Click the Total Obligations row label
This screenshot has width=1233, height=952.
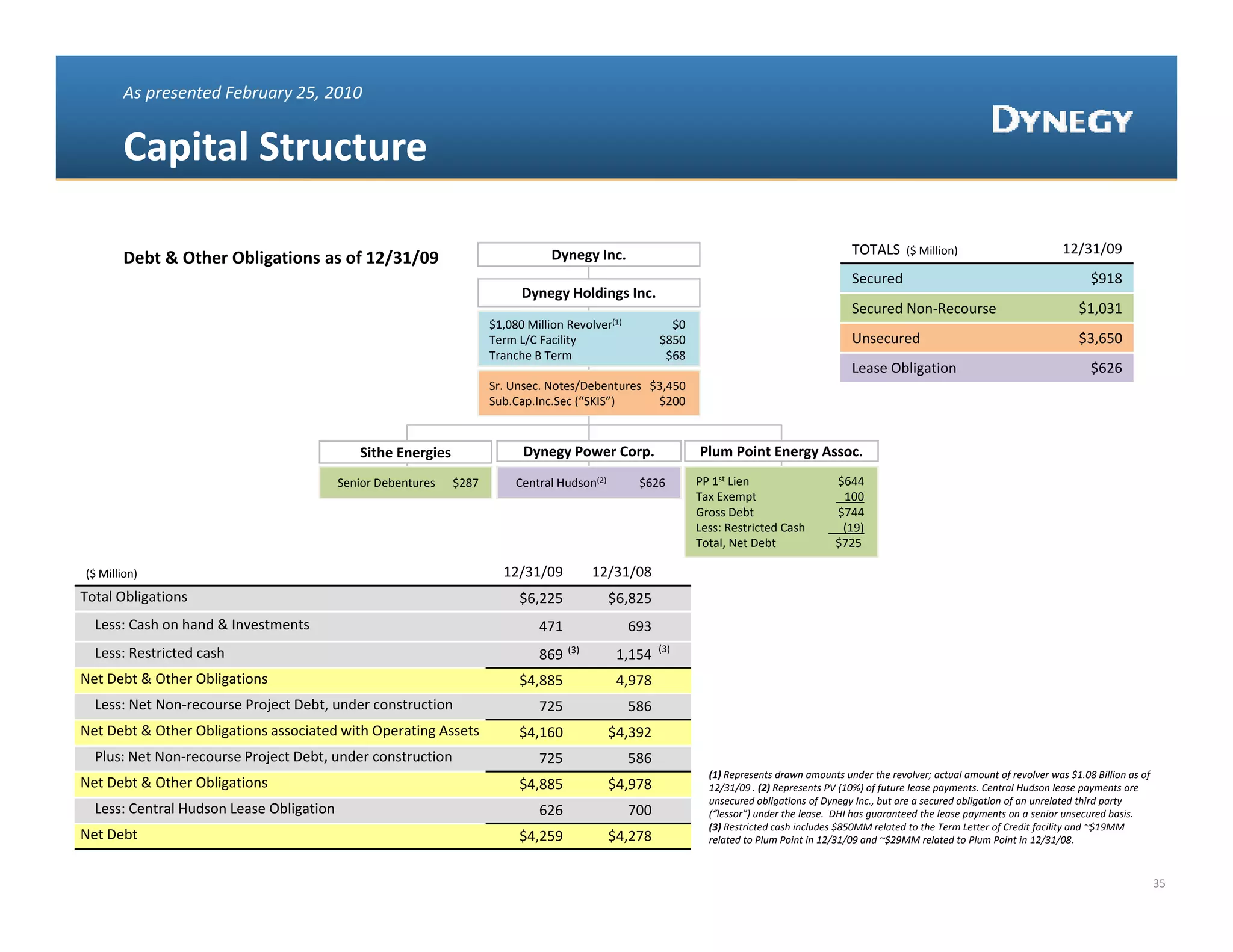point(134,597)
